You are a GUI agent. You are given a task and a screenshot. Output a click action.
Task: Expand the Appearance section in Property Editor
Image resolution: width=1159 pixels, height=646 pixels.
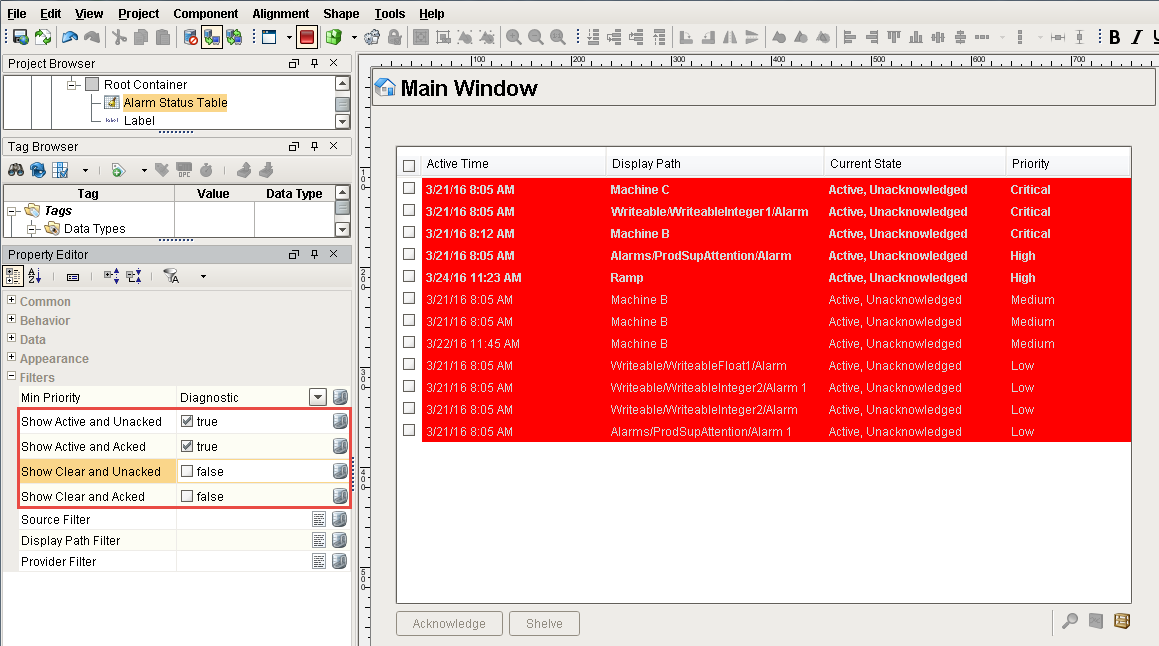9,358
